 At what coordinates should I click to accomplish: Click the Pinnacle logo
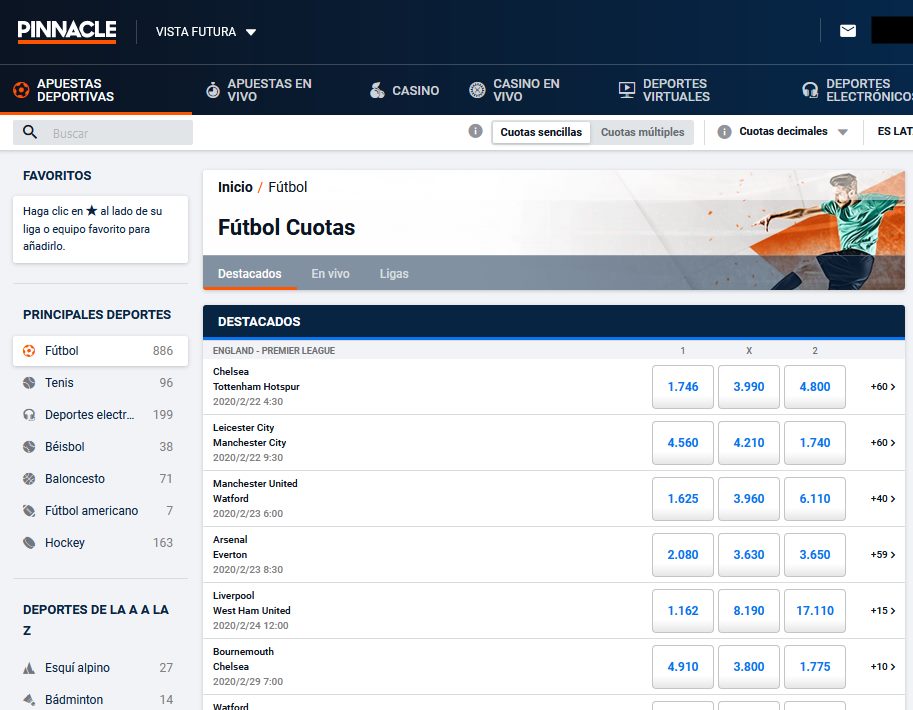[66, 31]
